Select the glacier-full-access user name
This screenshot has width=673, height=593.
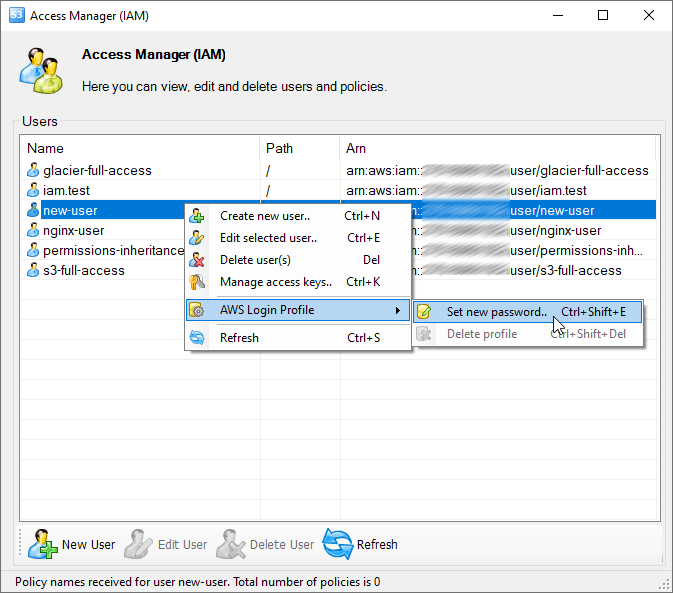click(x=97, y=170)
